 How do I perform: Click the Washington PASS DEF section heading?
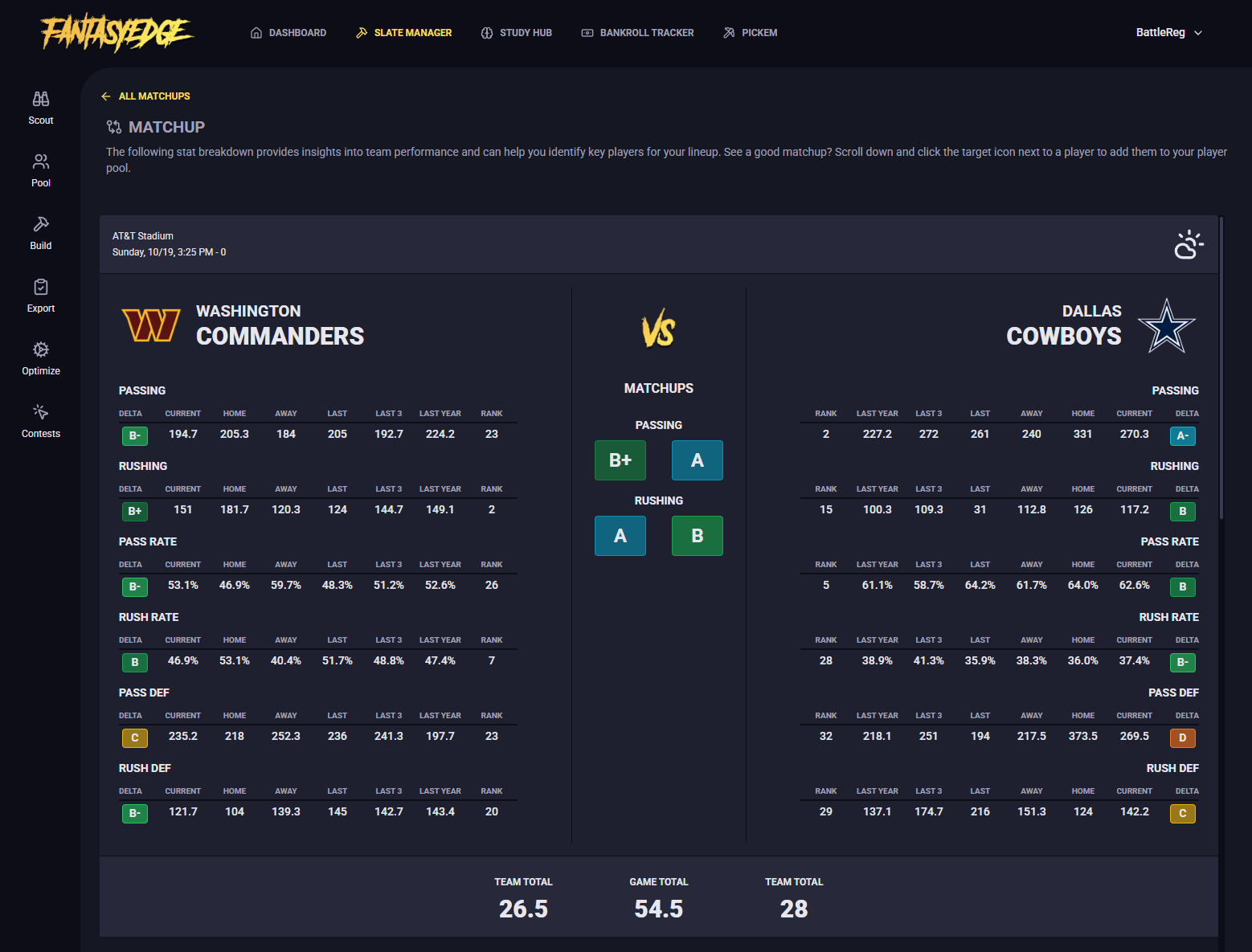(x=145, y=693)
